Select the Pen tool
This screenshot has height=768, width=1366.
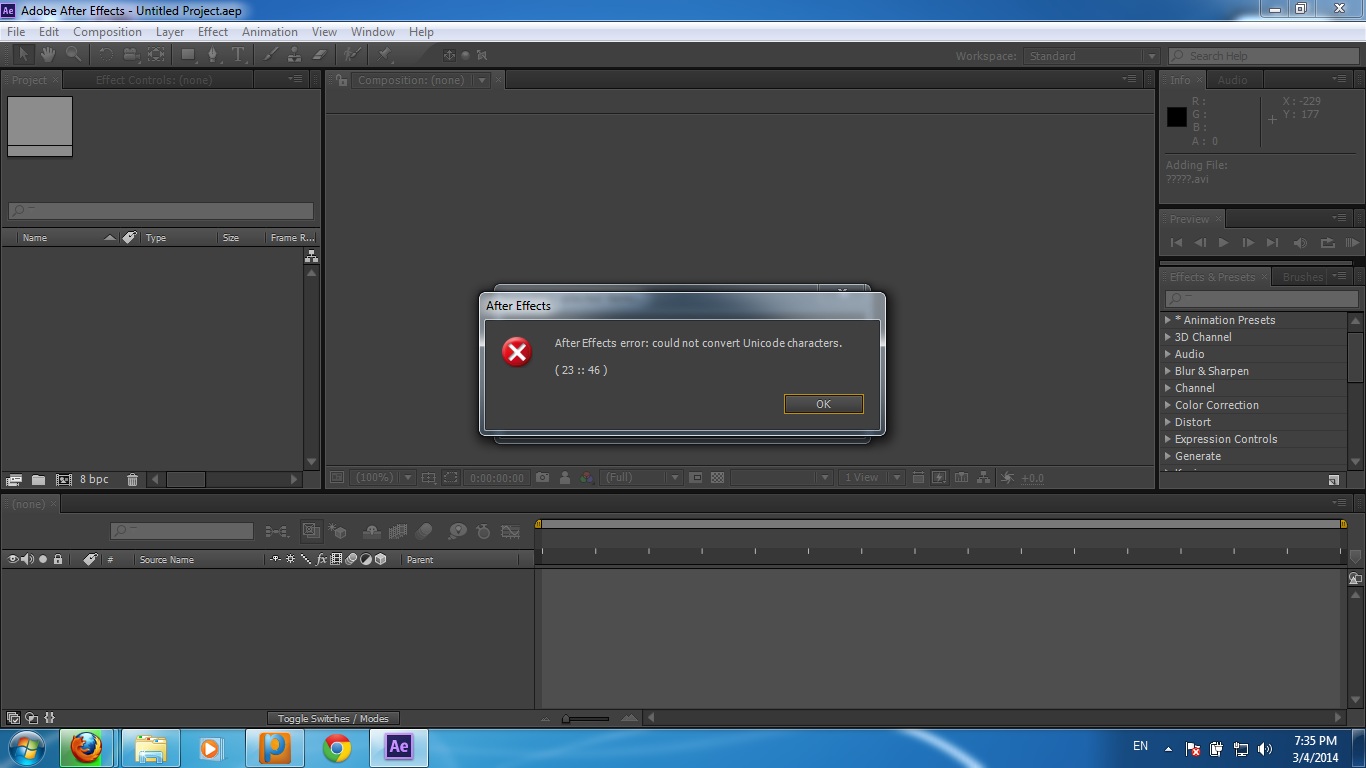coord(213,55)
